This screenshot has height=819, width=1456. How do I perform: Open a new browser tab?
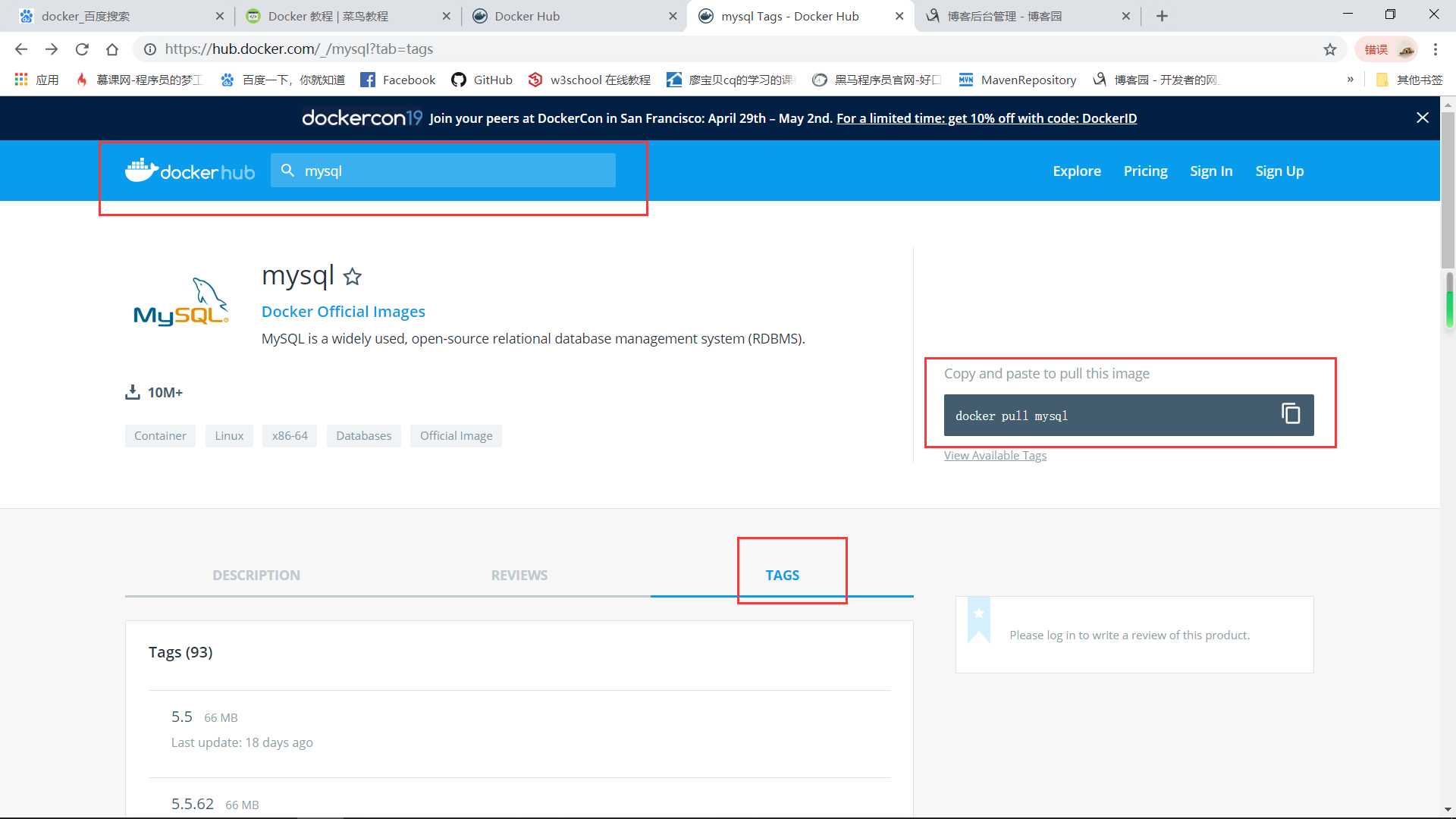click(x=1162, y=16)
